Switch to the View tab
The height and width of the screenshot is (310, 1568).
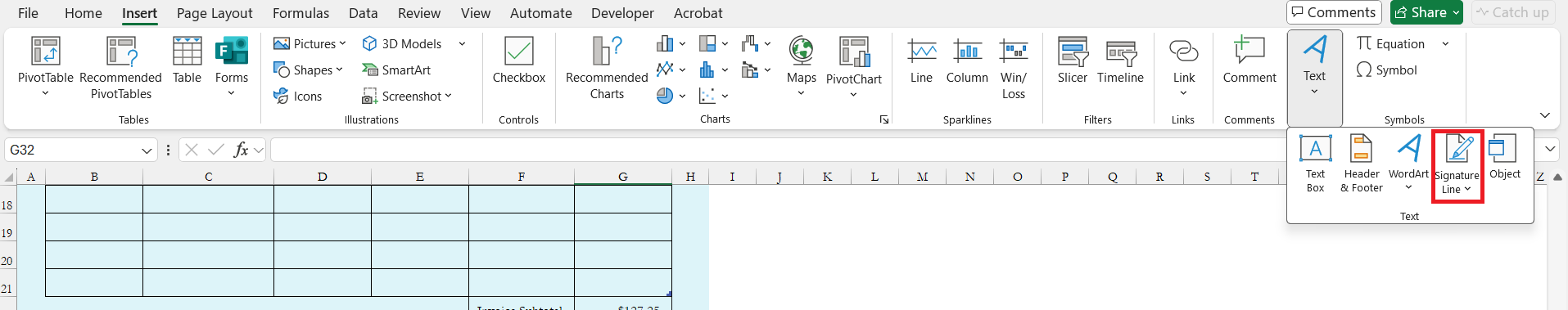(x=476, y=13)
